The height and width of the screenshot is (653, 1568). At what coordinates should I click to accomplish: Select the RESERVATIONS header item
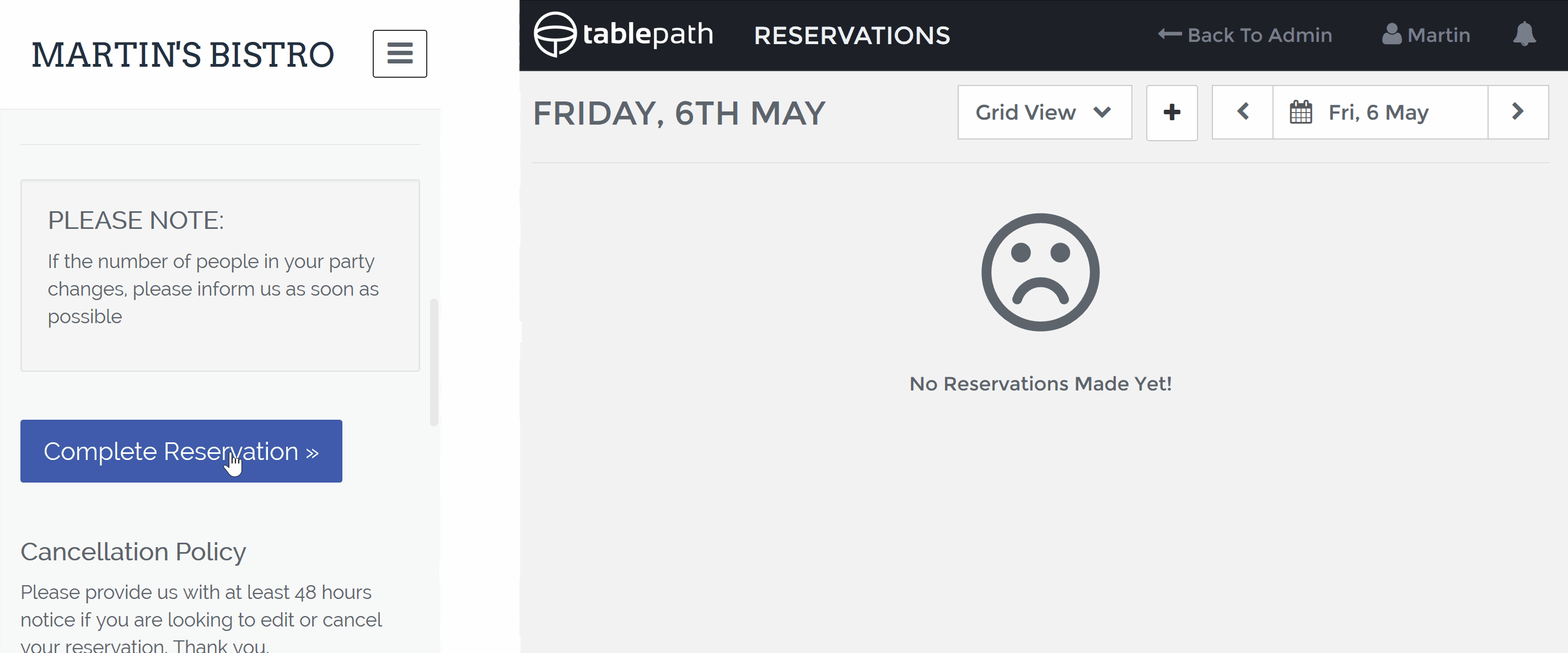pos(852,35)
